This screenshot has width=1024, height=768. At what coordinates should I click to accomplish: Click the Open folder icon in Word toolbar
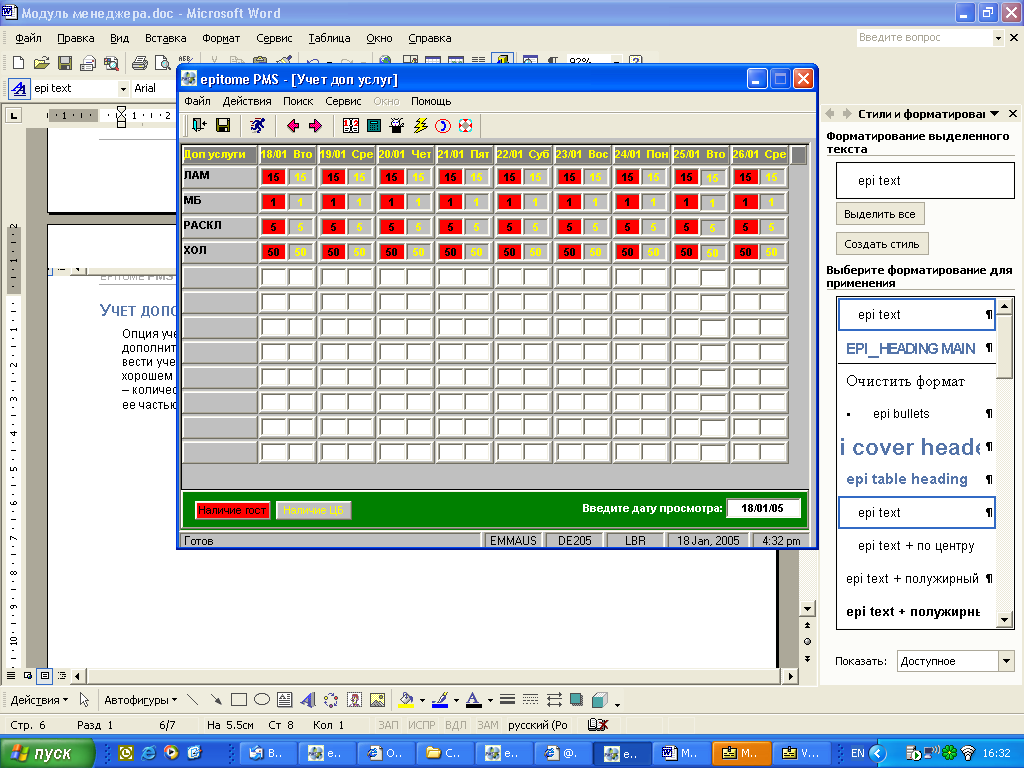tap(42, 63)
